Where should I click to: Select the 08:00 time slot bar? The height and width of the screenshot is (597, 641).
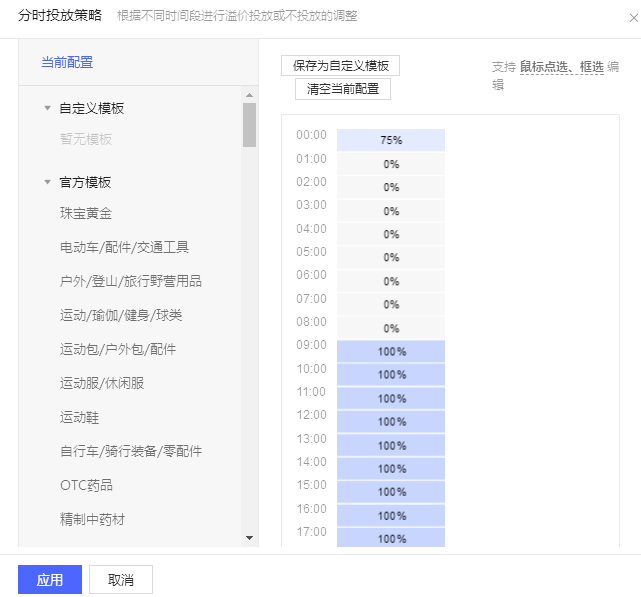(x=391, y=328)
